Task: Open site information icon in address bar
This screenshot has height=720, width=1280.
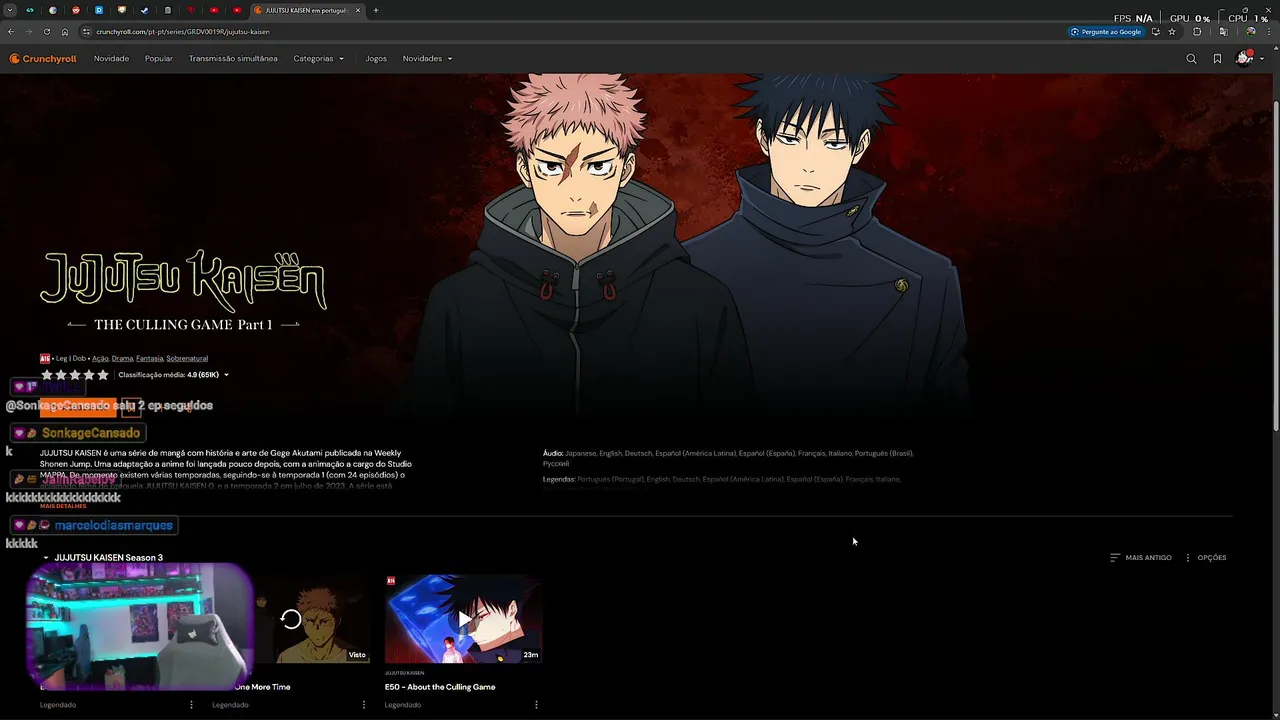Action: 87,32
